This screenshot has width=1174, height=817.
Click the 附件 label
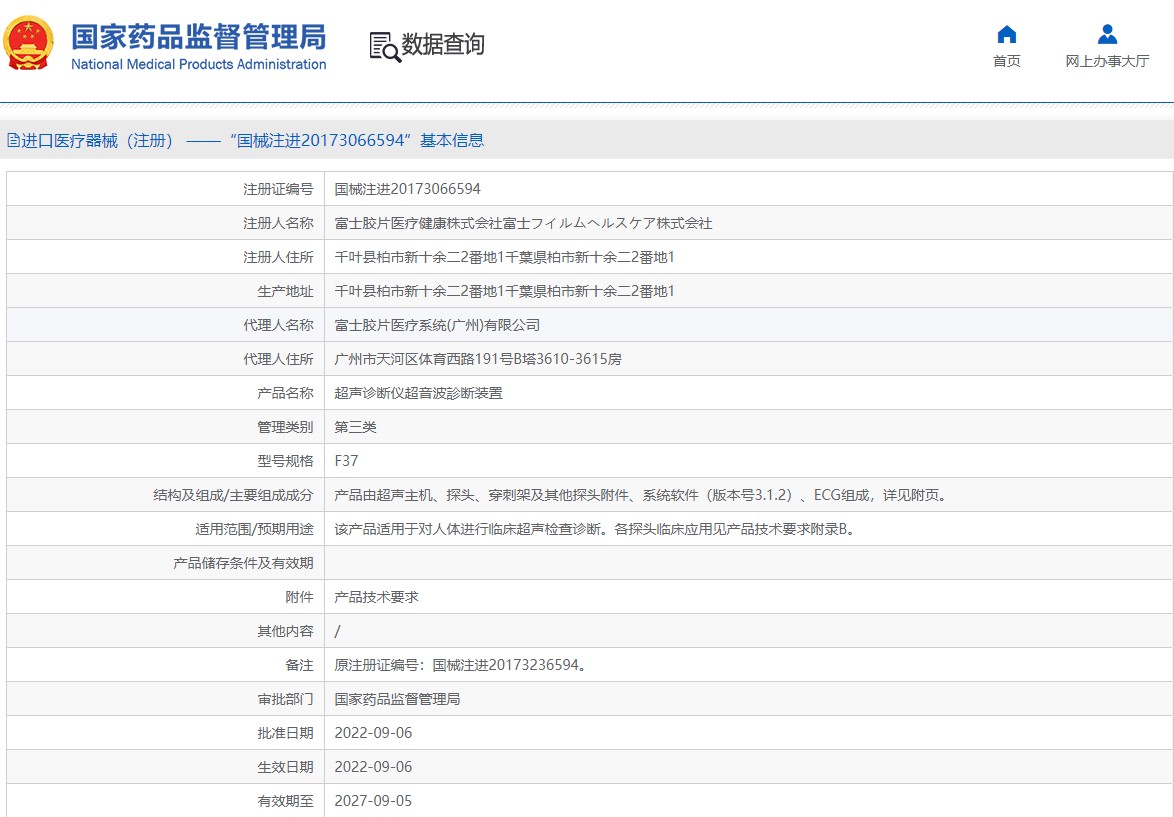pos(299,598)
